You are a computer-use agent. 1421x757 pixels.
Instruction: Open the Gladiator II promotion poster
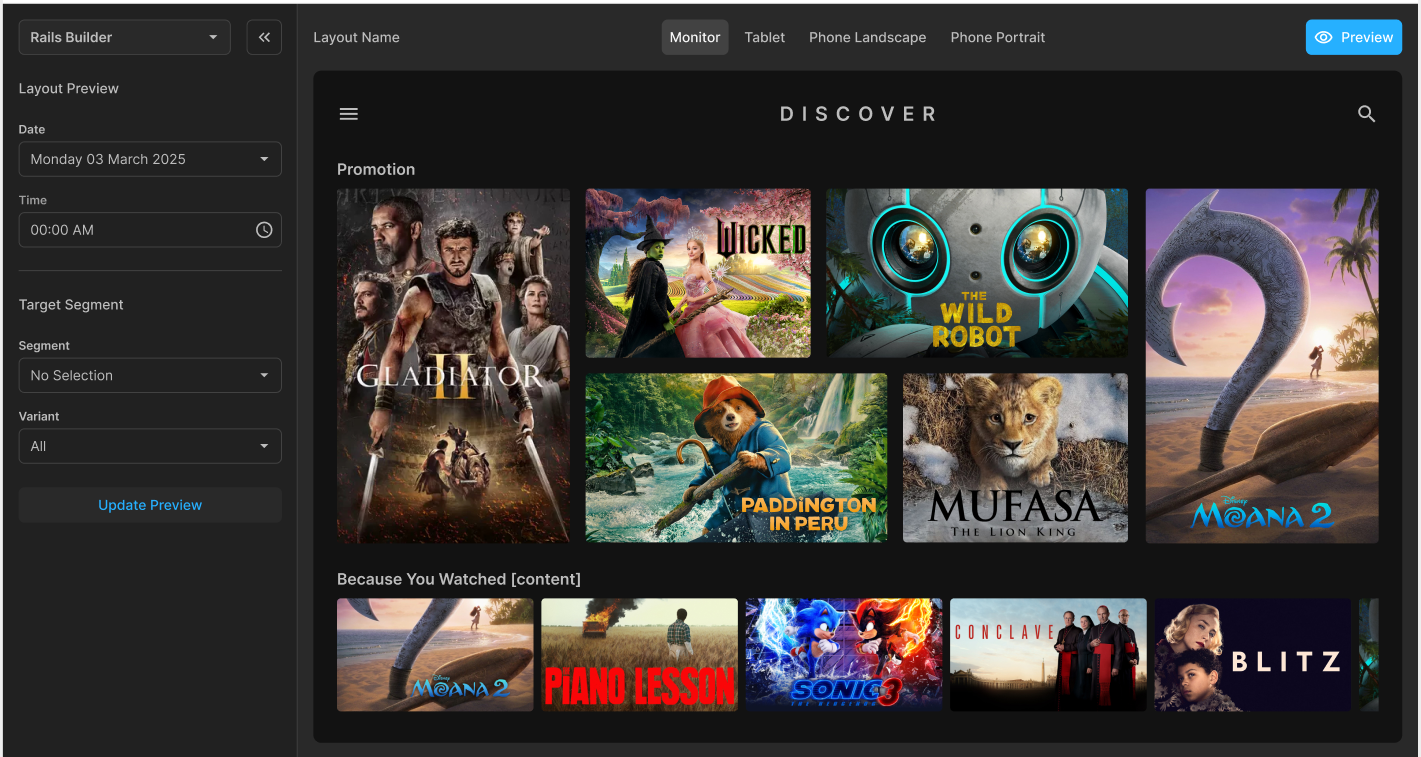point(453,366)
